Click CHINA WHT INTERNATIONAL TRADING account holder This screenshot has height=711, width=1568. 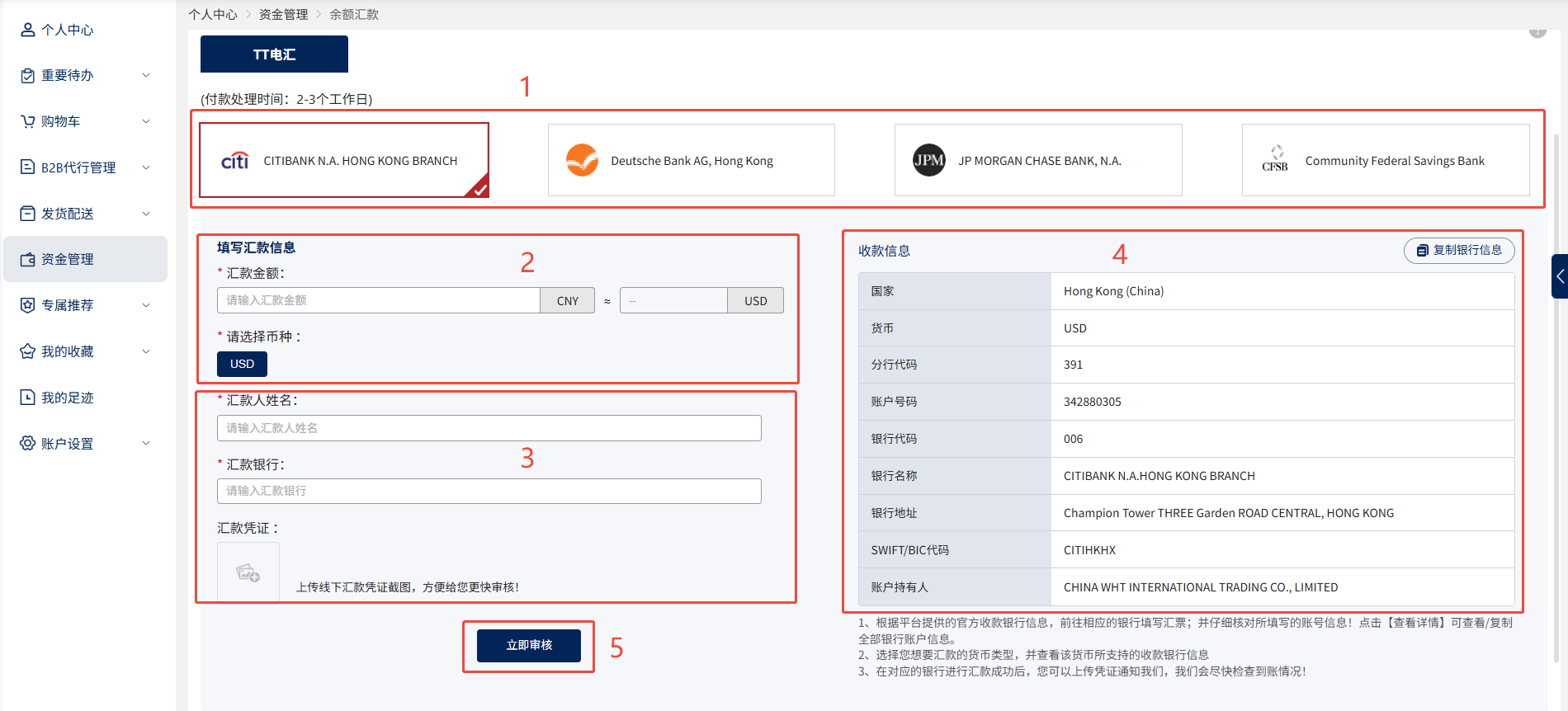[1201, 587]
